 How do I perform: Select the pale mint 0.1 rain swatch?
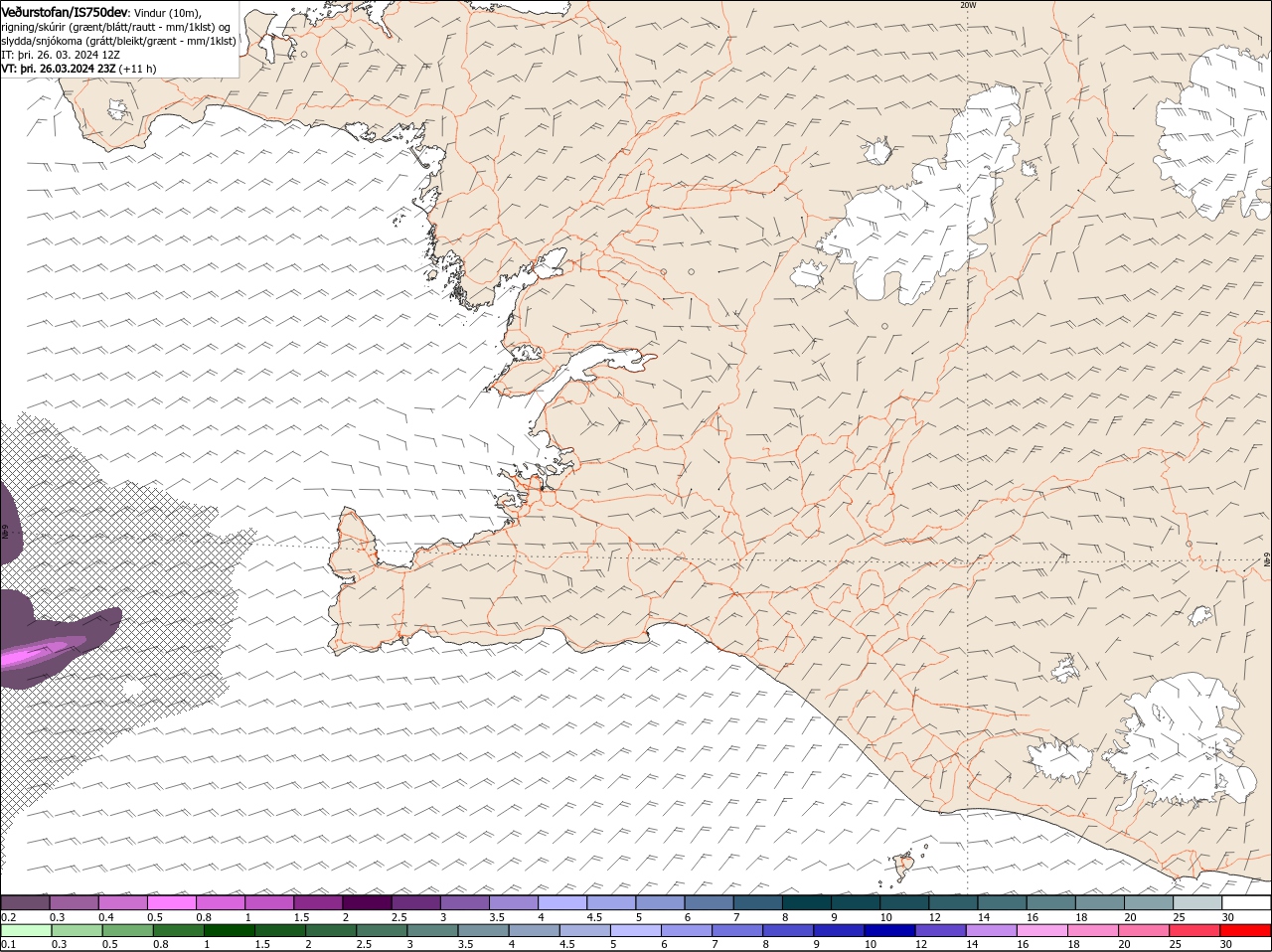(26, 930)
